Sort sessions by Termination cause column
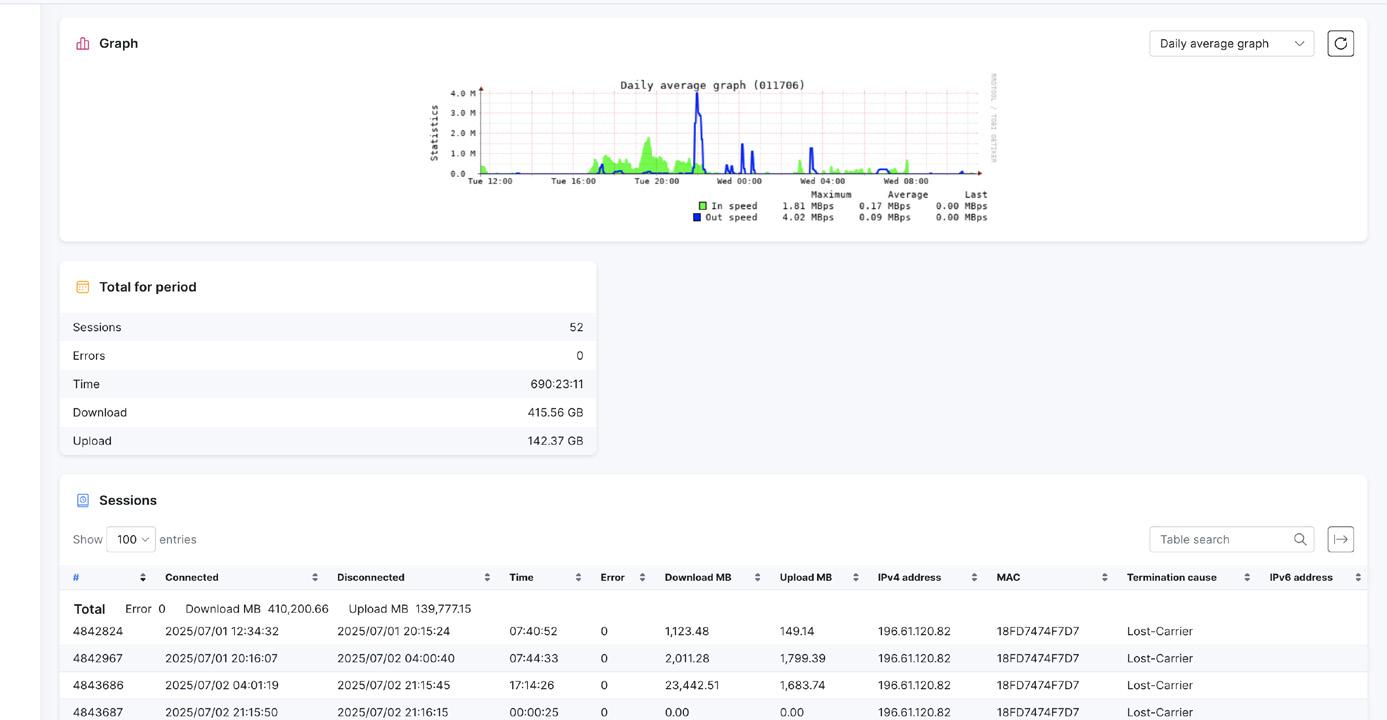The height and width of the screenshot is (720, 1387). pyautogui.click(x=1188, y=577)
